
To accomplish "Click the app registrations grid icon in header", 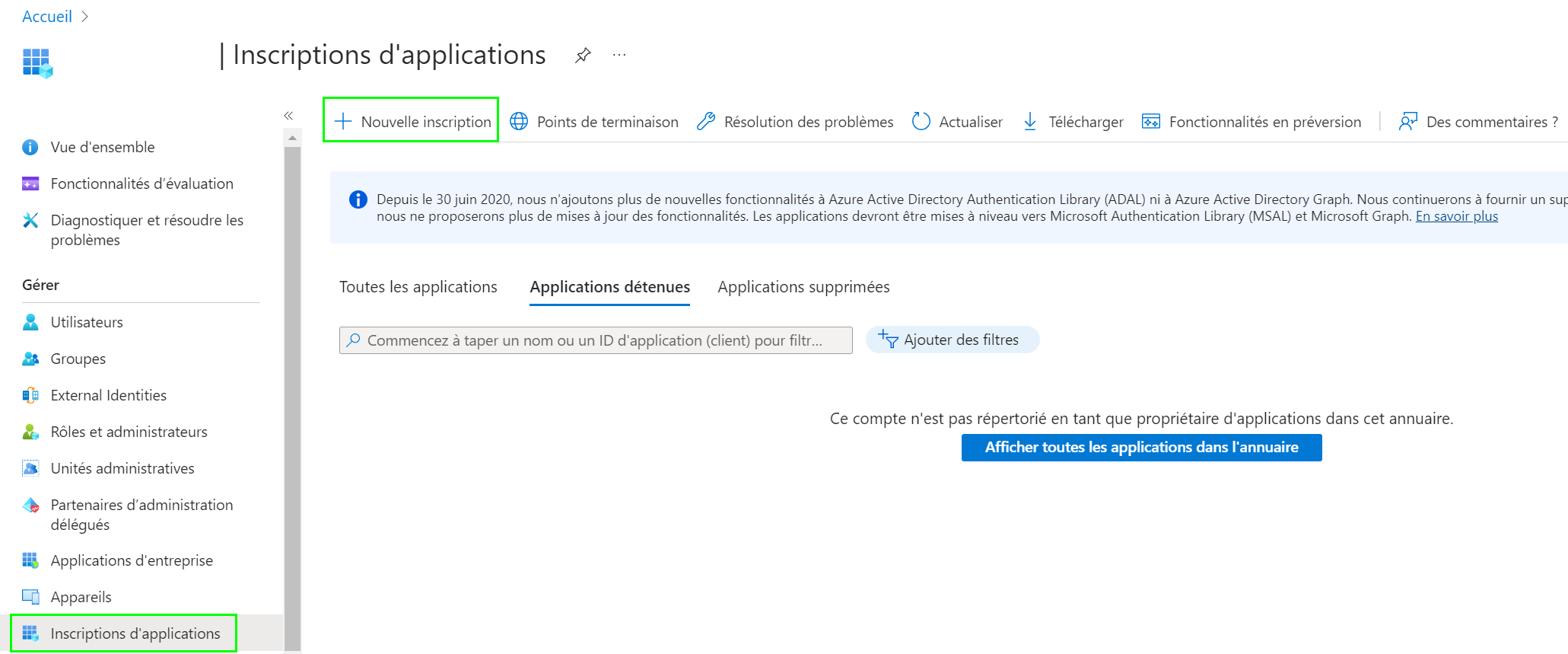I will click(x=37, y=63).
